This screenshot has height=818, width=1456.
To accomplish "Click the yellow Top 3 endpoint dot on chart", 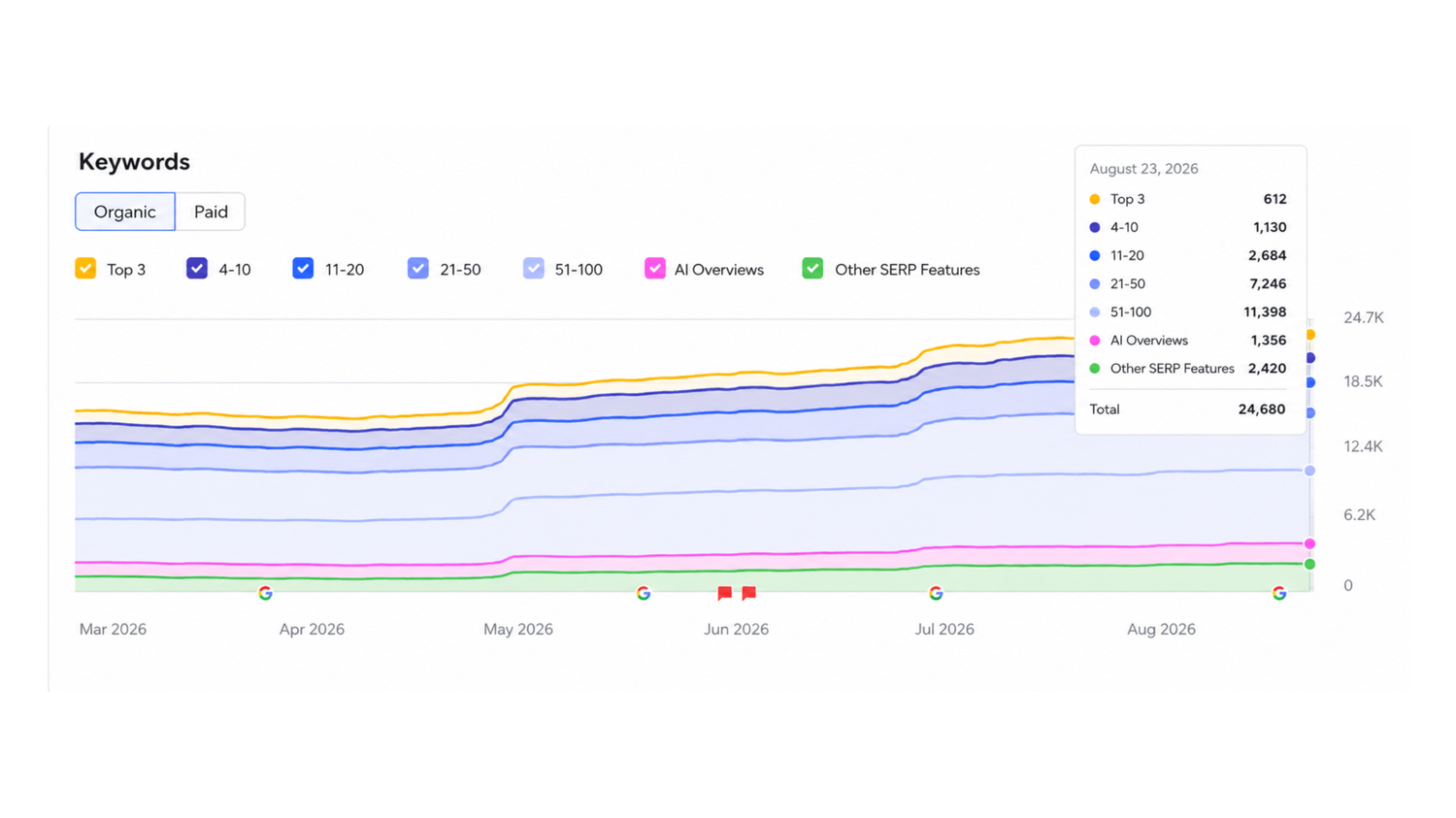I will point(1309,335).
